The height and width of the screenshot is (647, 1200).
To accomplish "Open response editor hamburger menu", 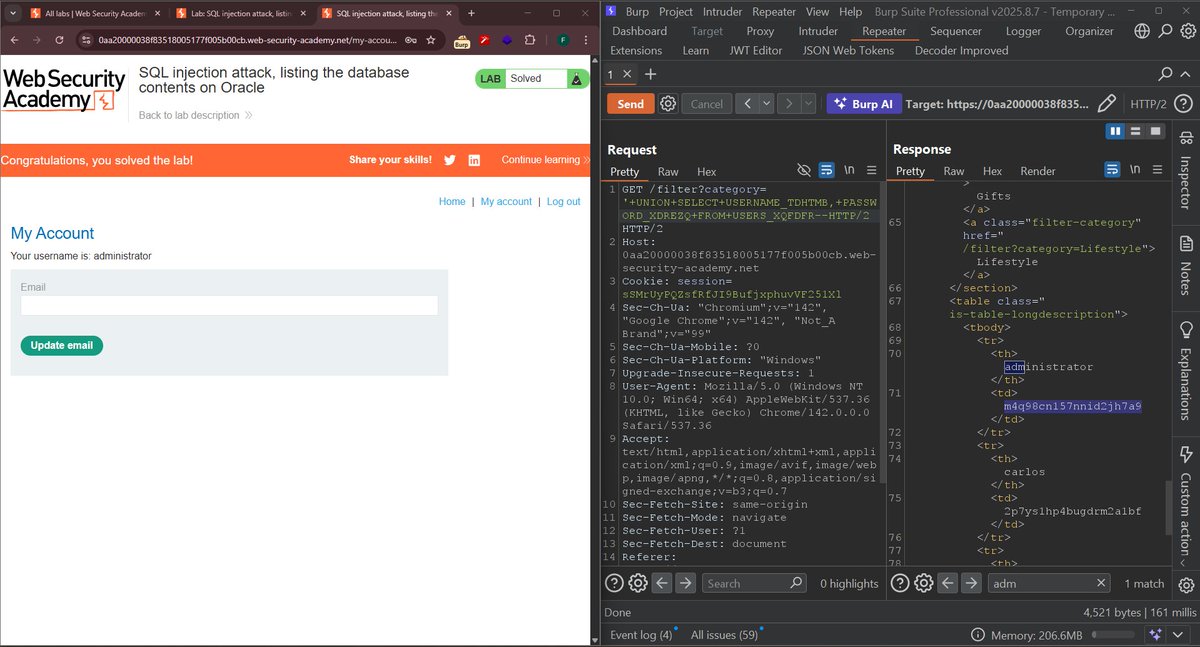I will click(1157, 170).
